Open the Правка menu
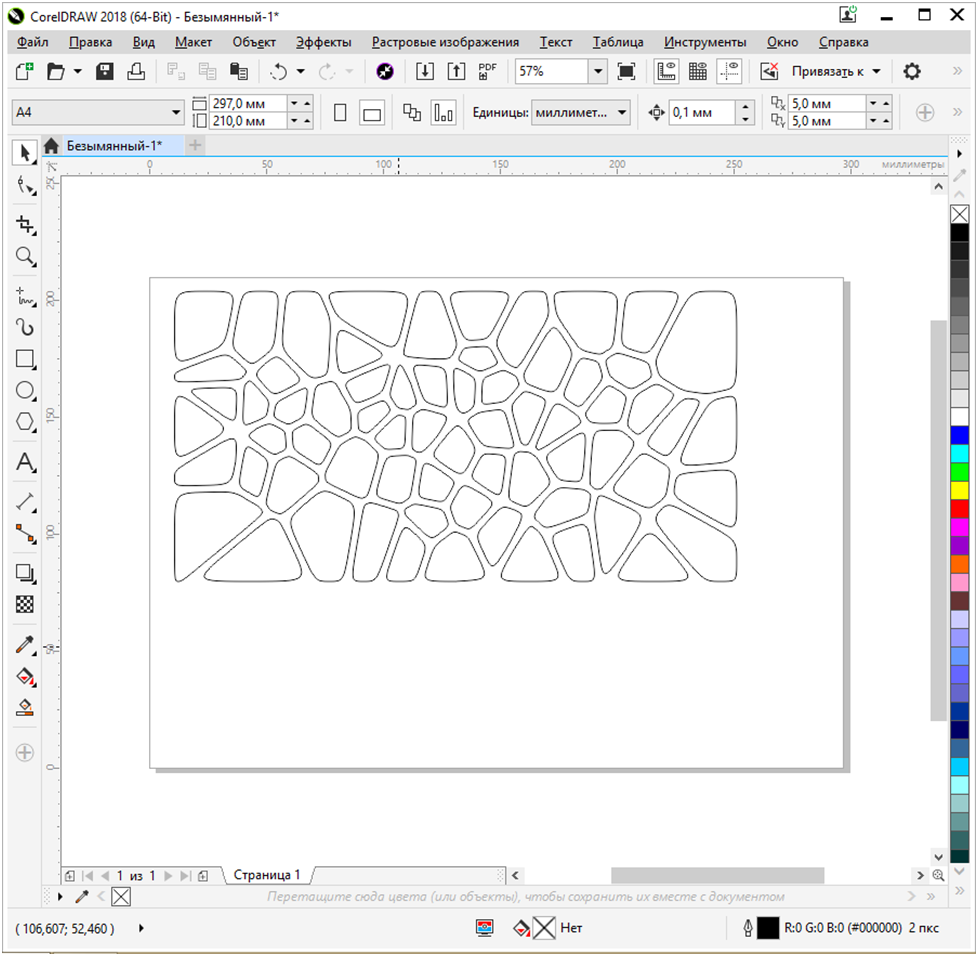This screenshot has height=956, width=978. [x=90, y=42]
